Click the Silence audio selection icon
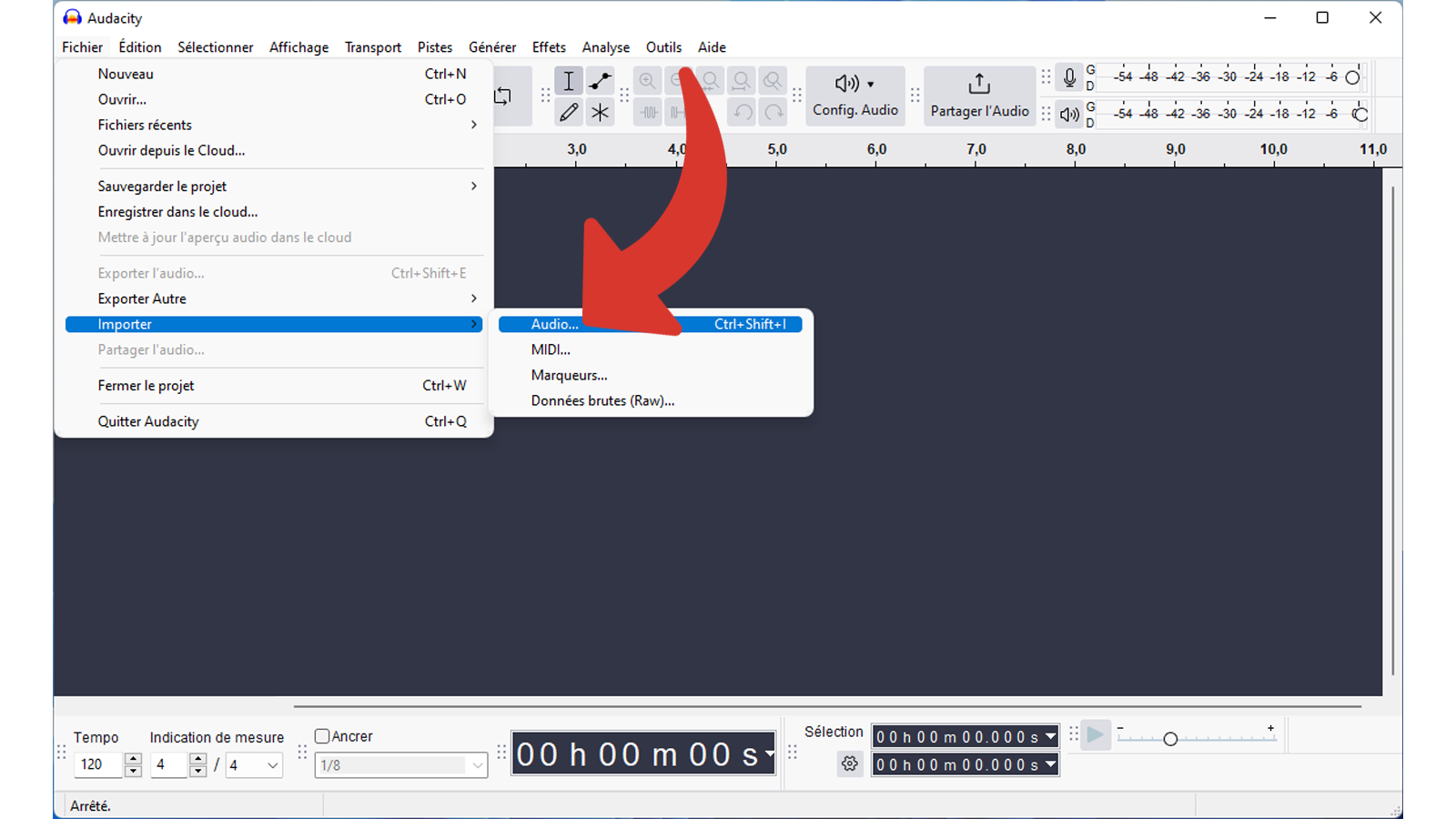Image resolution: width=1456 pixels, height=819 pixels. pos(679,113)
